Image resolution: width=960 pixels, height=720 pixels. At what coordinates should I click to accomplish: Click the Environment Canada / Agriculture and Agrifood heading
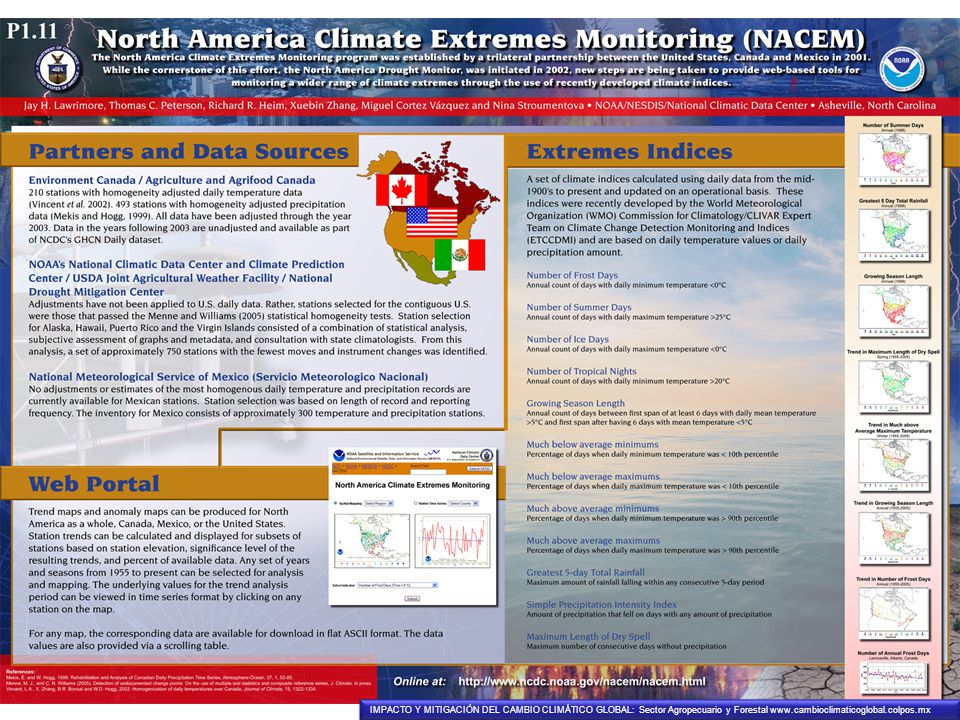pos(172,180)
